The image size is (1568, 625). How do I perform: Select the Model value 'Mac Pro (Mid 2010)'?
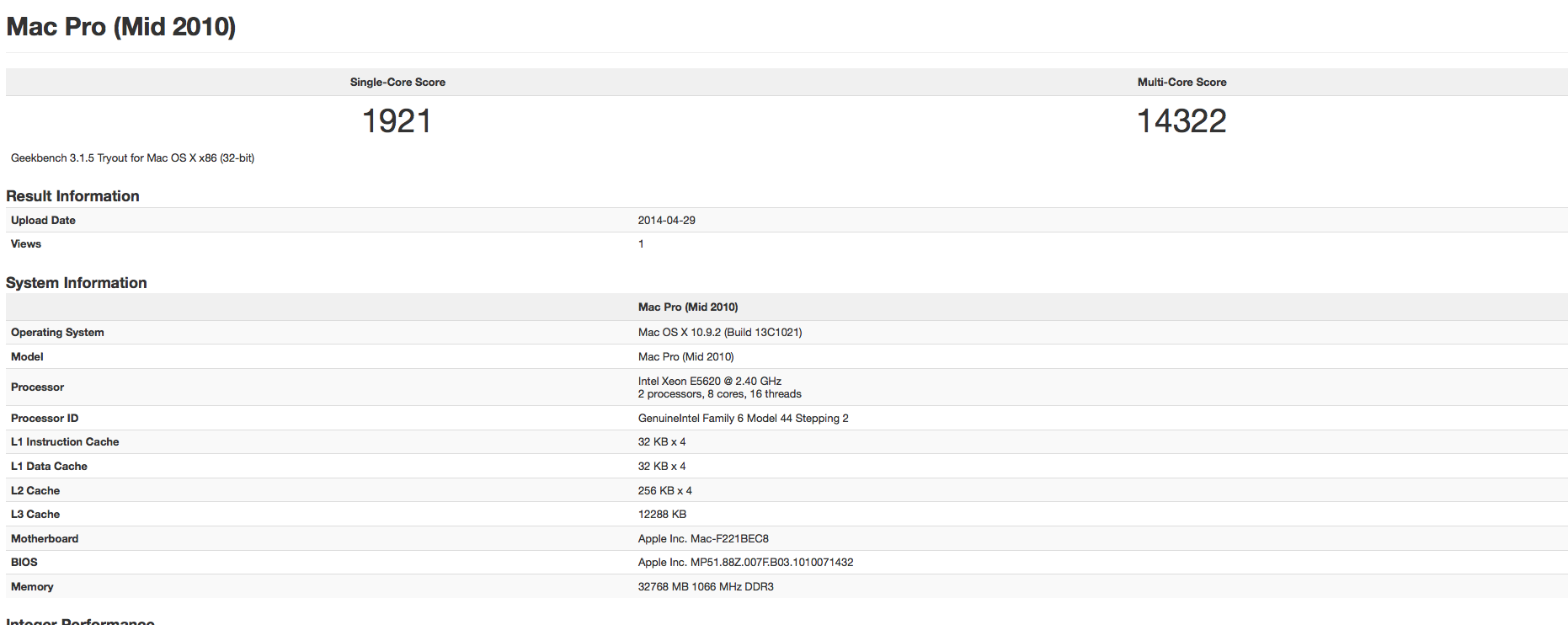[686, 357]
